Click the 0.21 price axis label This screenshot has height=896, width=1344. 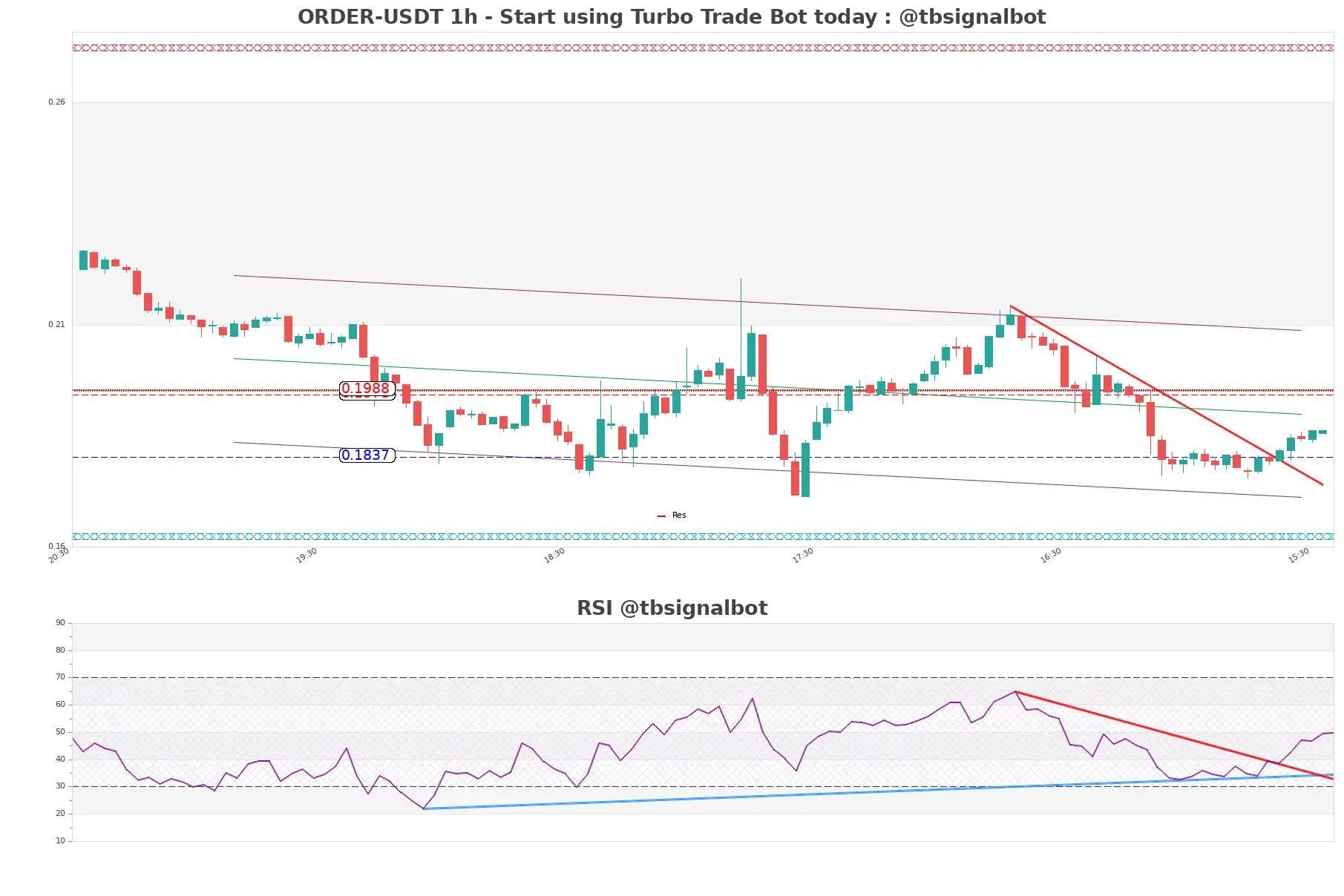point(56,325)
